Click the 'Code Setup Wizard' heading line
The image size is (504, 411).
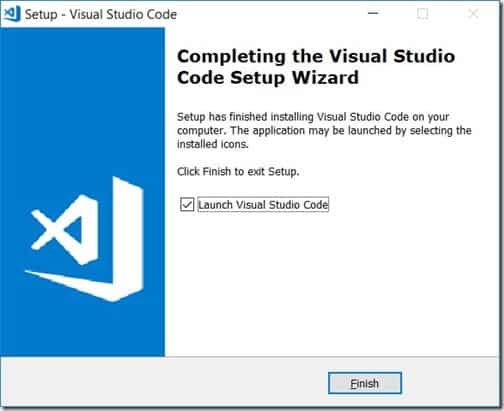268,78
